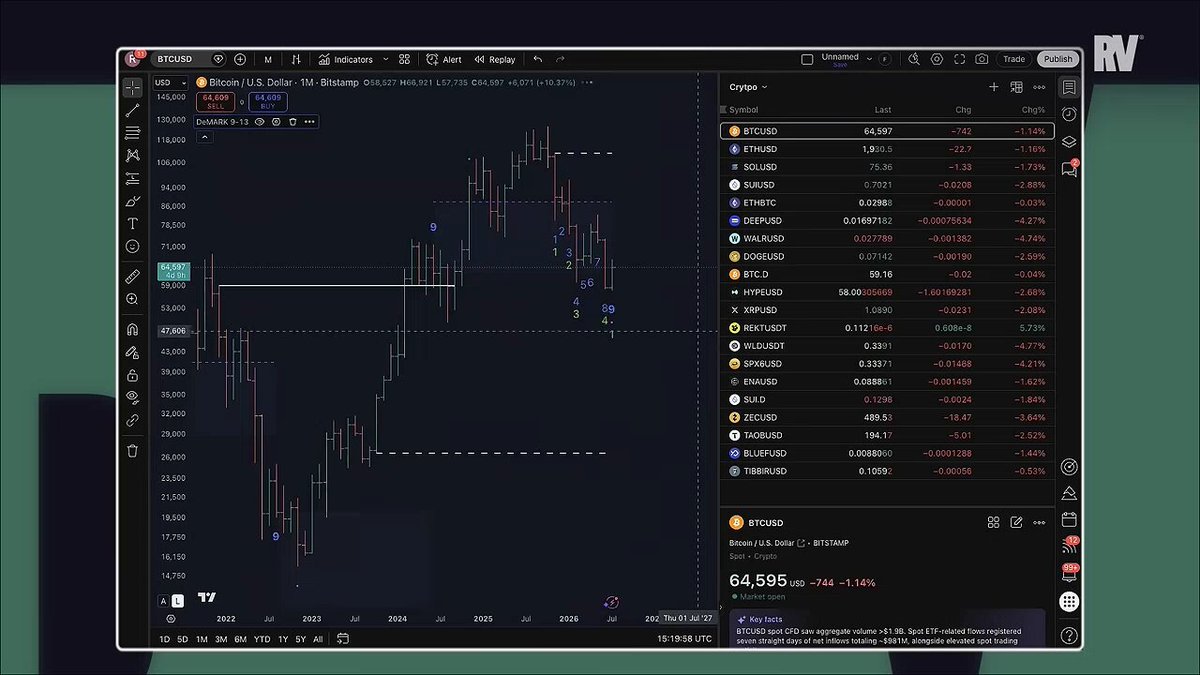1200x675 pixels.
Task: Open the chart pattern tool
Action: (132, 155)
